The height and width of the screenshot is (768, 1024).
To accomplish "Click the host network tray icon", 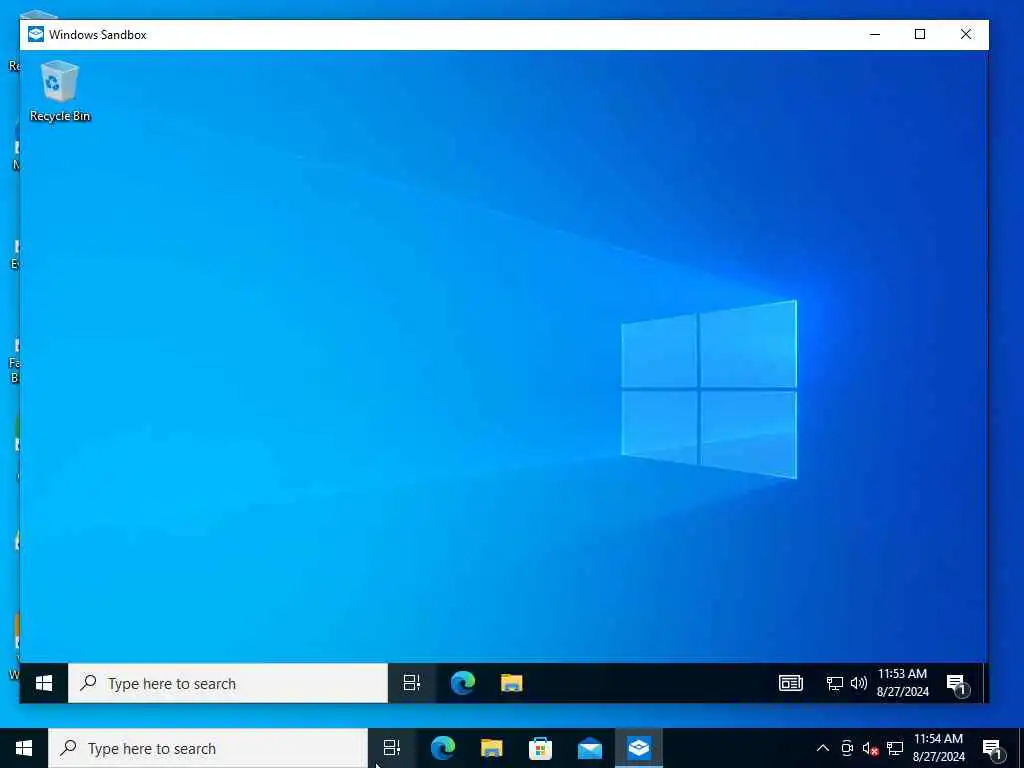I will (895, 748).
